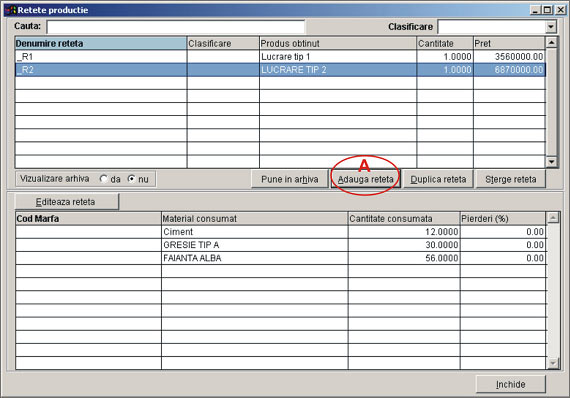The width and height of the screenshot is (570, 398).
Task: Click the Cantitate consumata column header
Action: pos(404,218)
